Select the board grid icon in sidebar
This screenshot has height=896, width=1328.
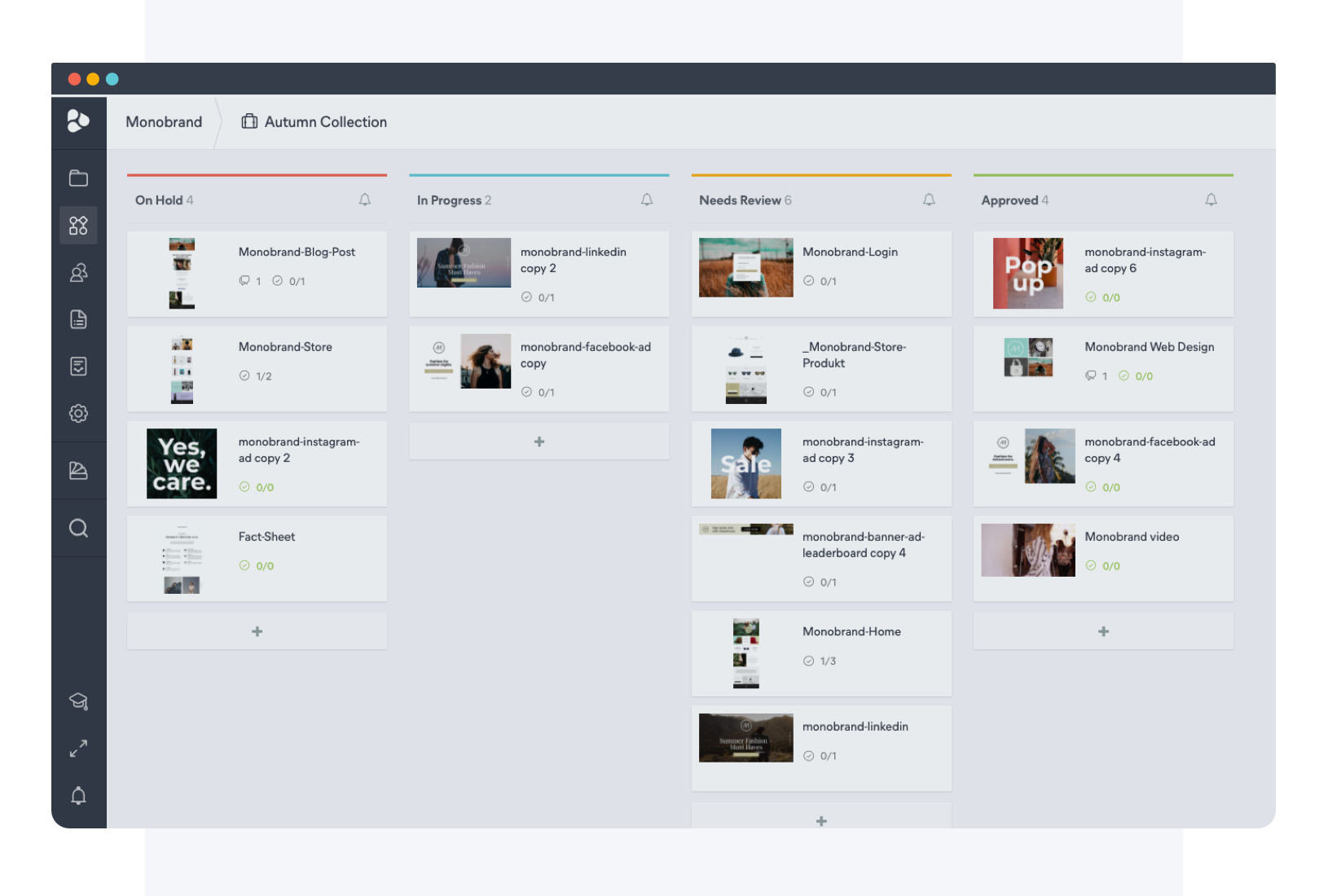(x=78, y=225)
